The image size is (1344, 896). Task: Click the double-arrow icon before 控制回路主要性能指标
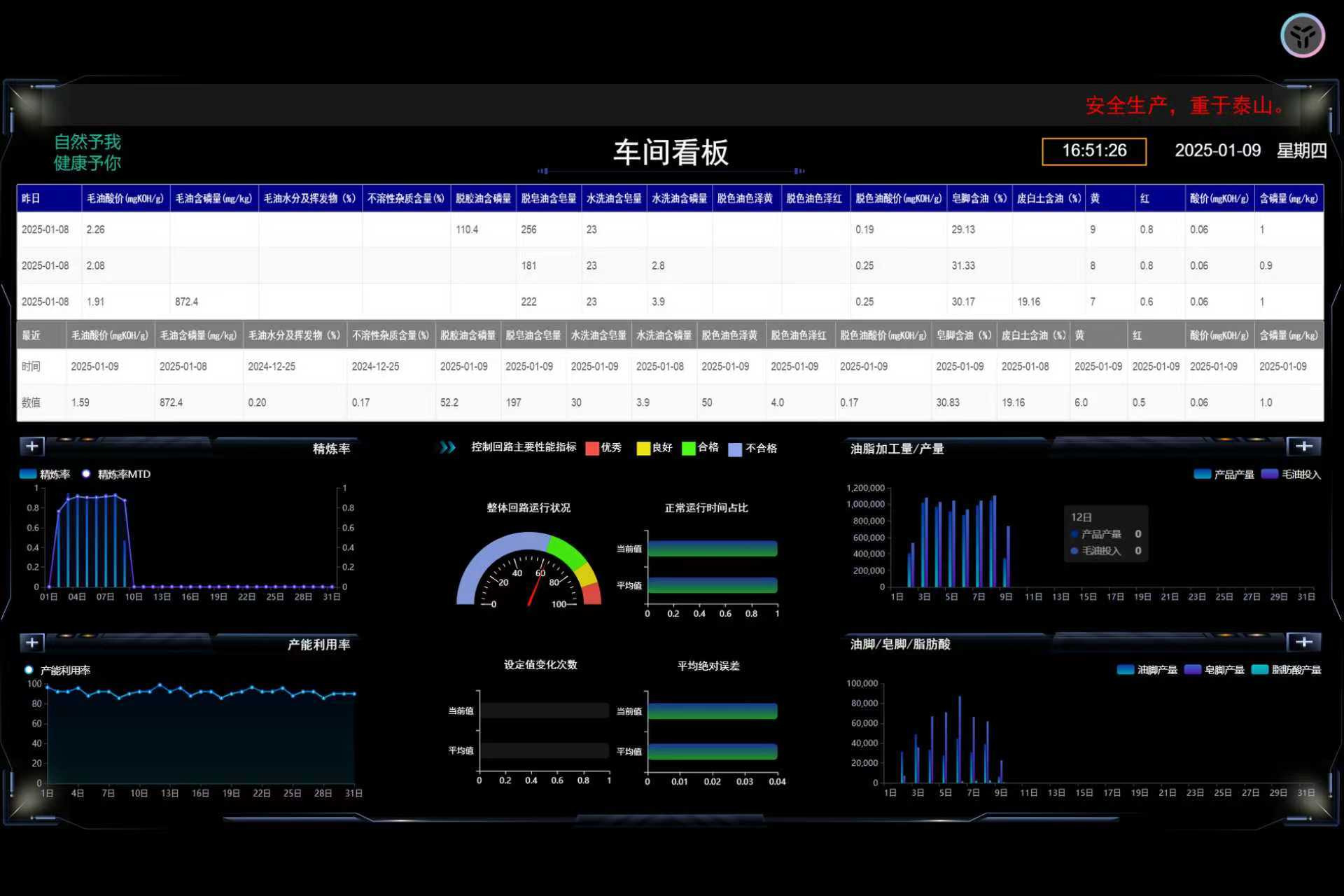pos(447,447)
